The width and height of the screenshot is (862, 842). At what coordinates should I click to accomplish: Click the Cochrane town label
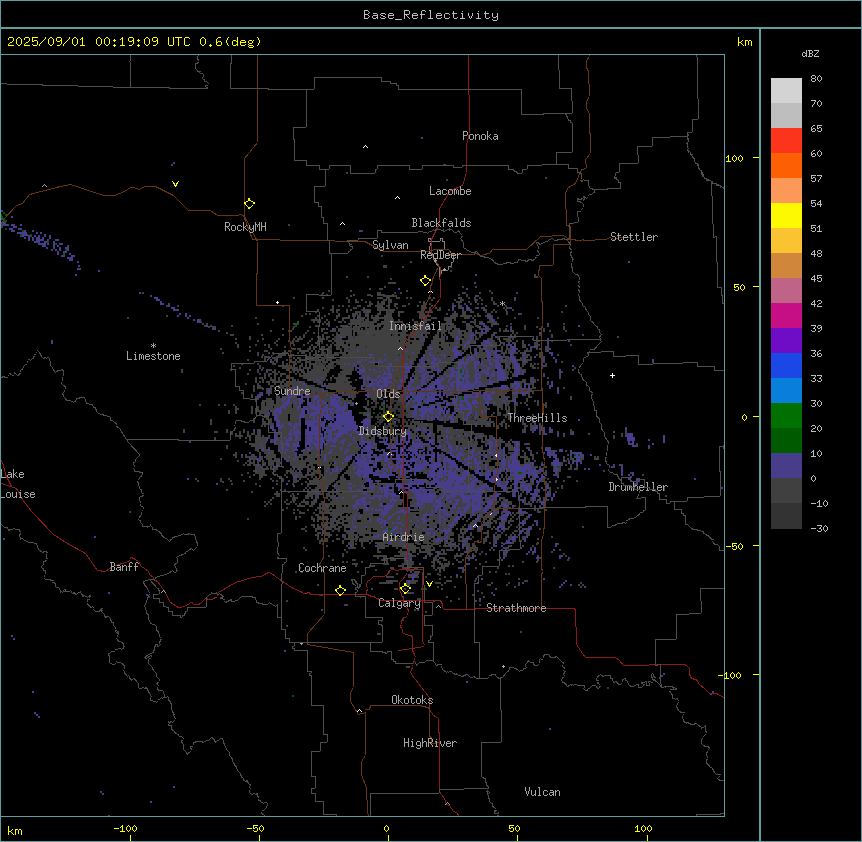pos(322,568)
